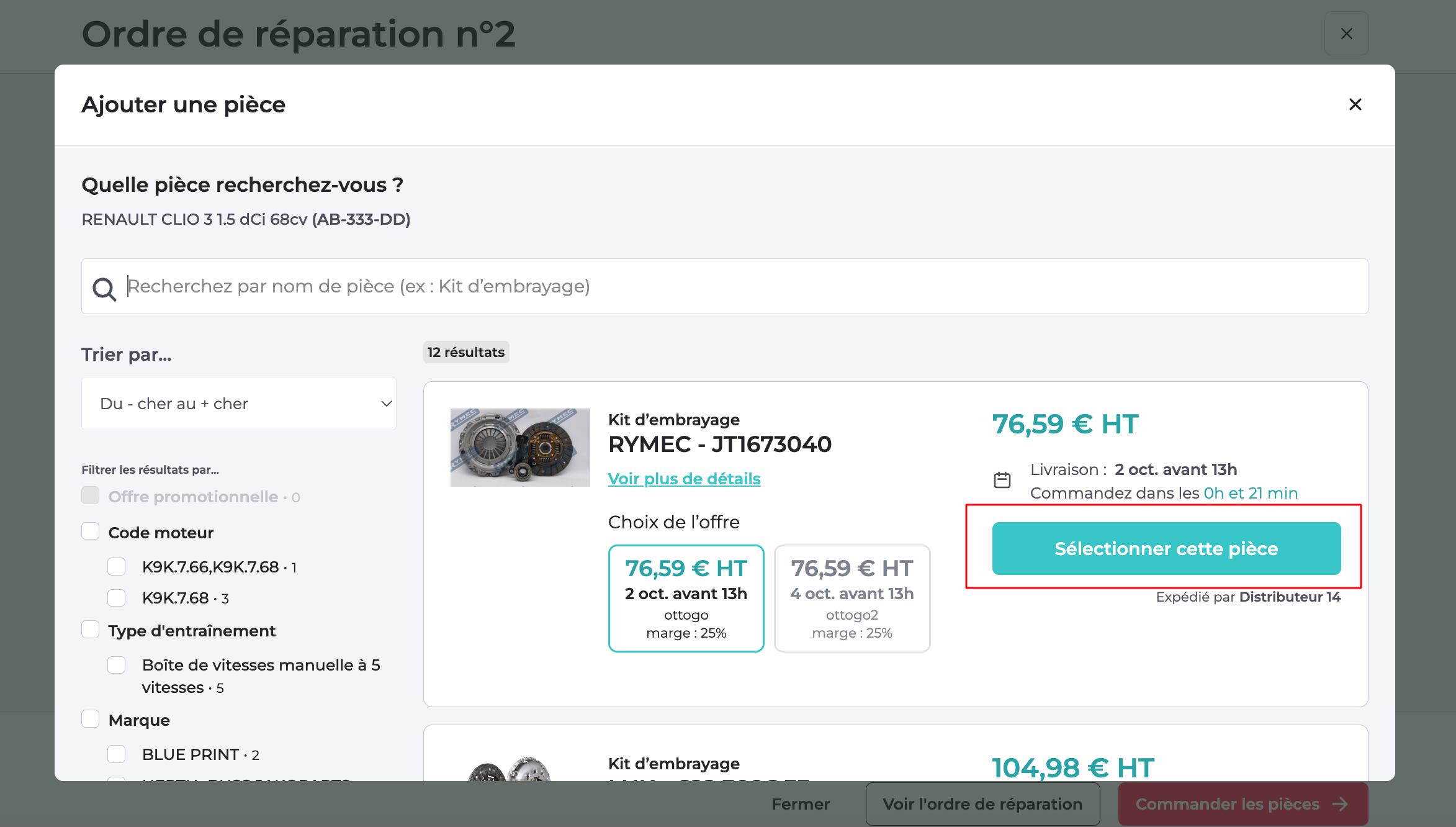The image size is (1456, 827).
Task: Enable the BLUE PRINT brand filter
Action: [x=117, y=754]
